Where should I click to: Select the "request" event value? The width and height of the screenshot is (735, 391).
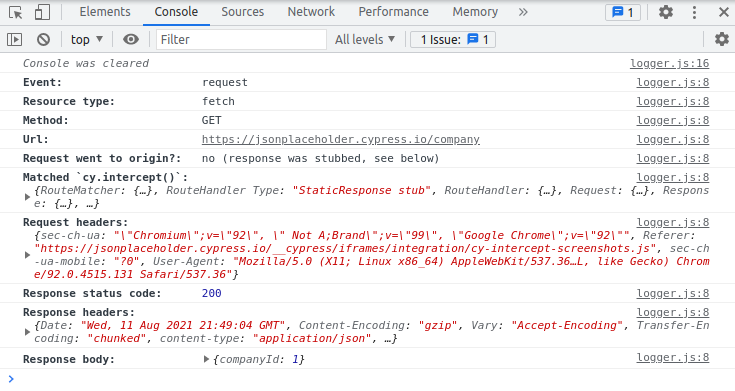[225, 83]
